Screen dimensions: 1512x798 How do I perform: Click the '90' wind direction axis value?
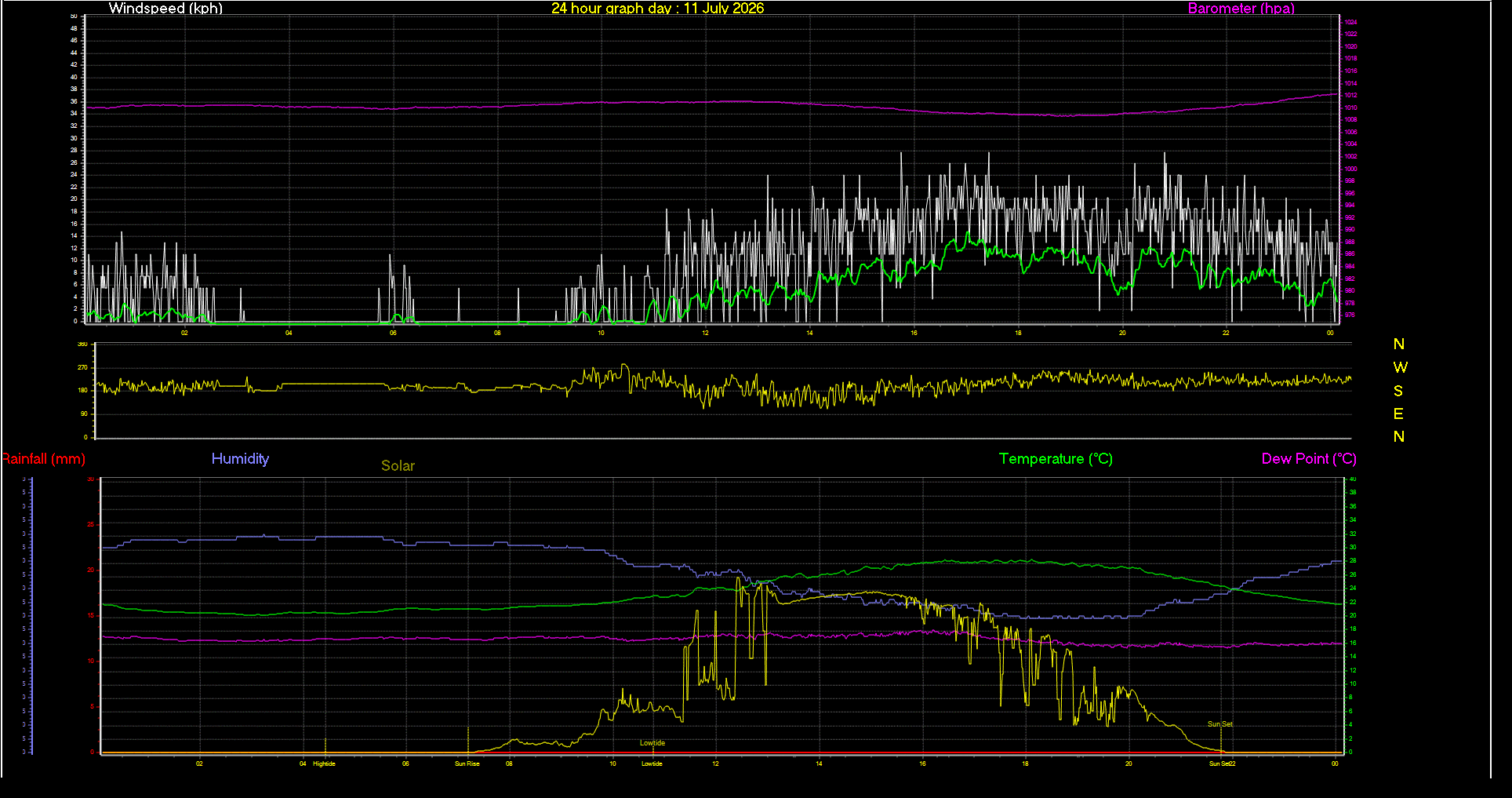click(x=84, y=414)
